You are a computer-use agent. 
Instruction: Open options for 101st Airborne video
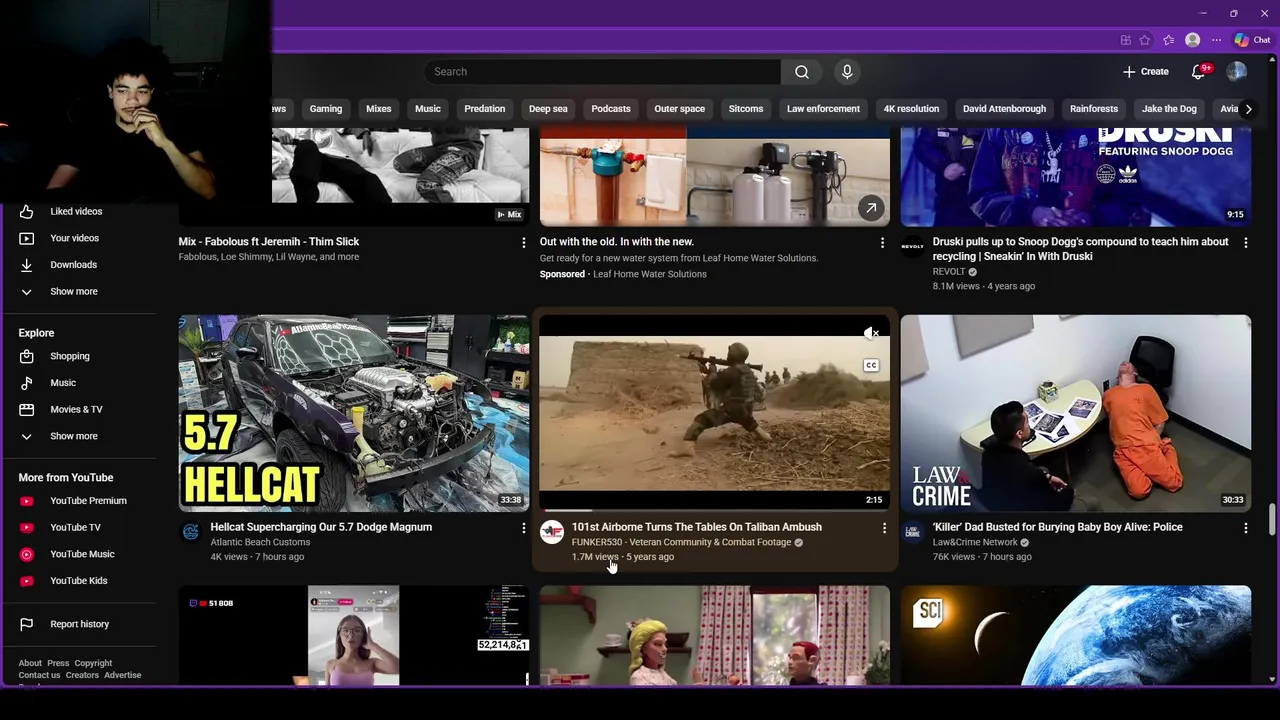884,528
